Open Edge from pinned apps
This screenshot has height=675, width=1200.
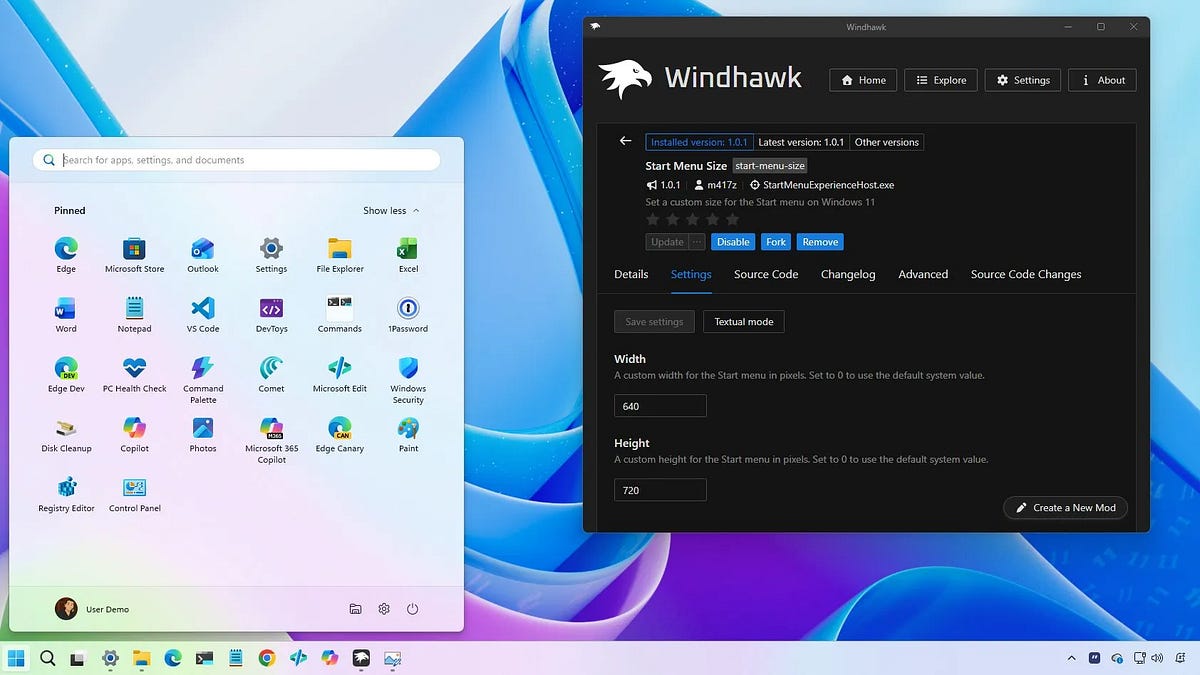click(66, 255)
